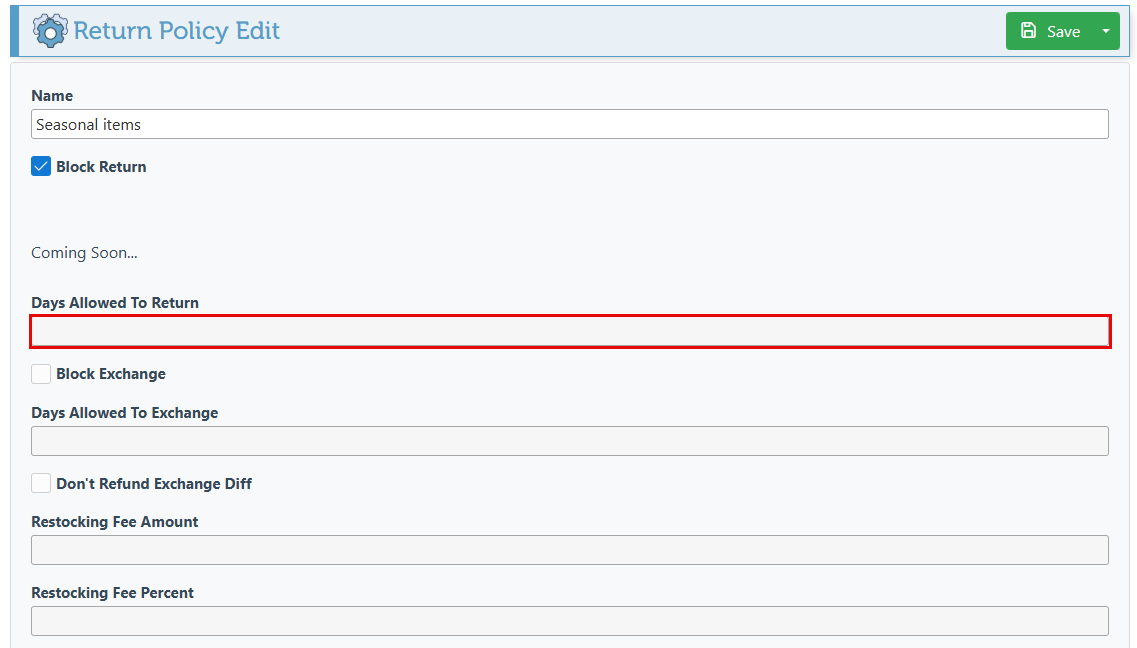Viewport: 1137px width, 648px height.
Task: Click the Name field containing Seasonal items
Action: (570, 125)
